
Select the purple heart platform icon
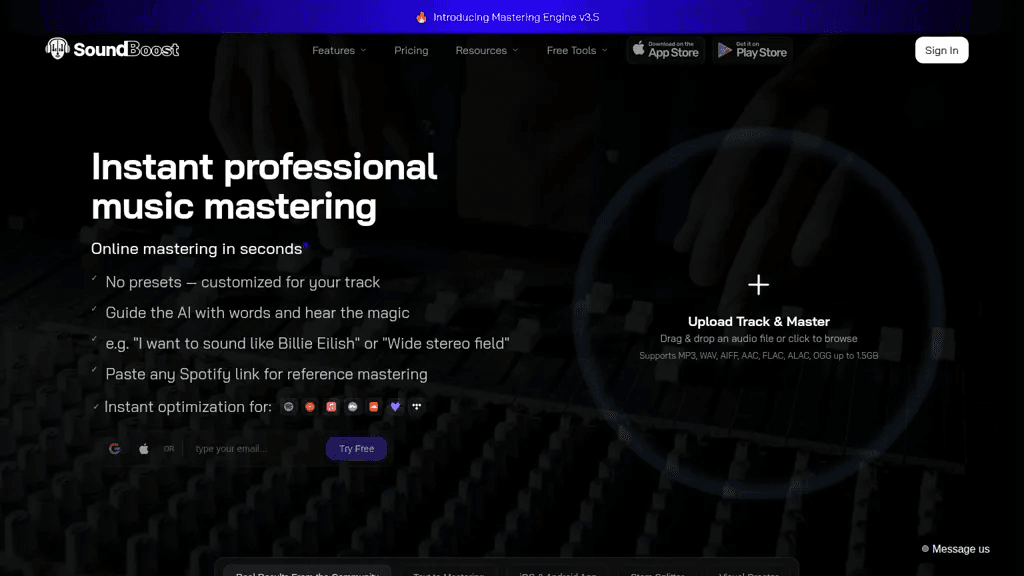[395, 407]
